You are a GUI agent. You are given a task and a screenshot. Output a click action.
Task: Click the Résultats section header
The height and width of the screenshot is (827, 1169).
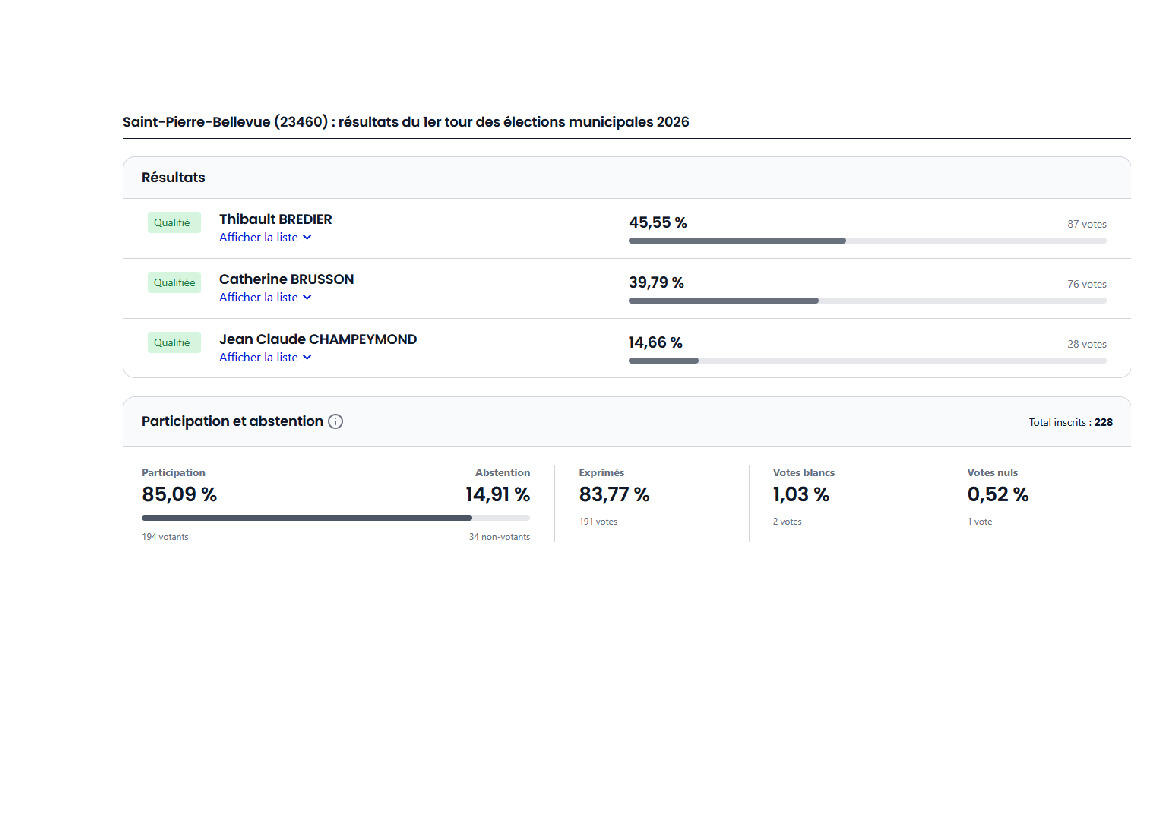(x=173, y=178)
